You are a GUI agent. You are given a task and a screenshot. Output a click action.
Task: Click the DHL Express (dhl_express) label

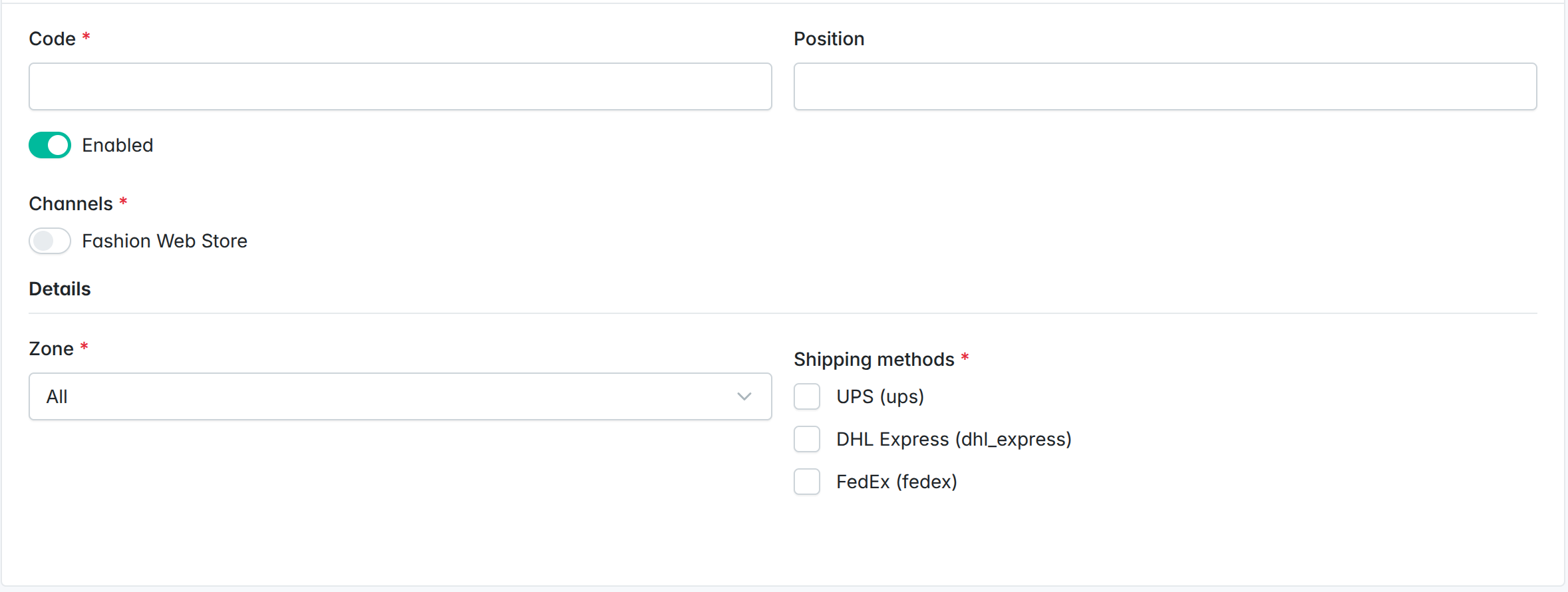(953, 439)
